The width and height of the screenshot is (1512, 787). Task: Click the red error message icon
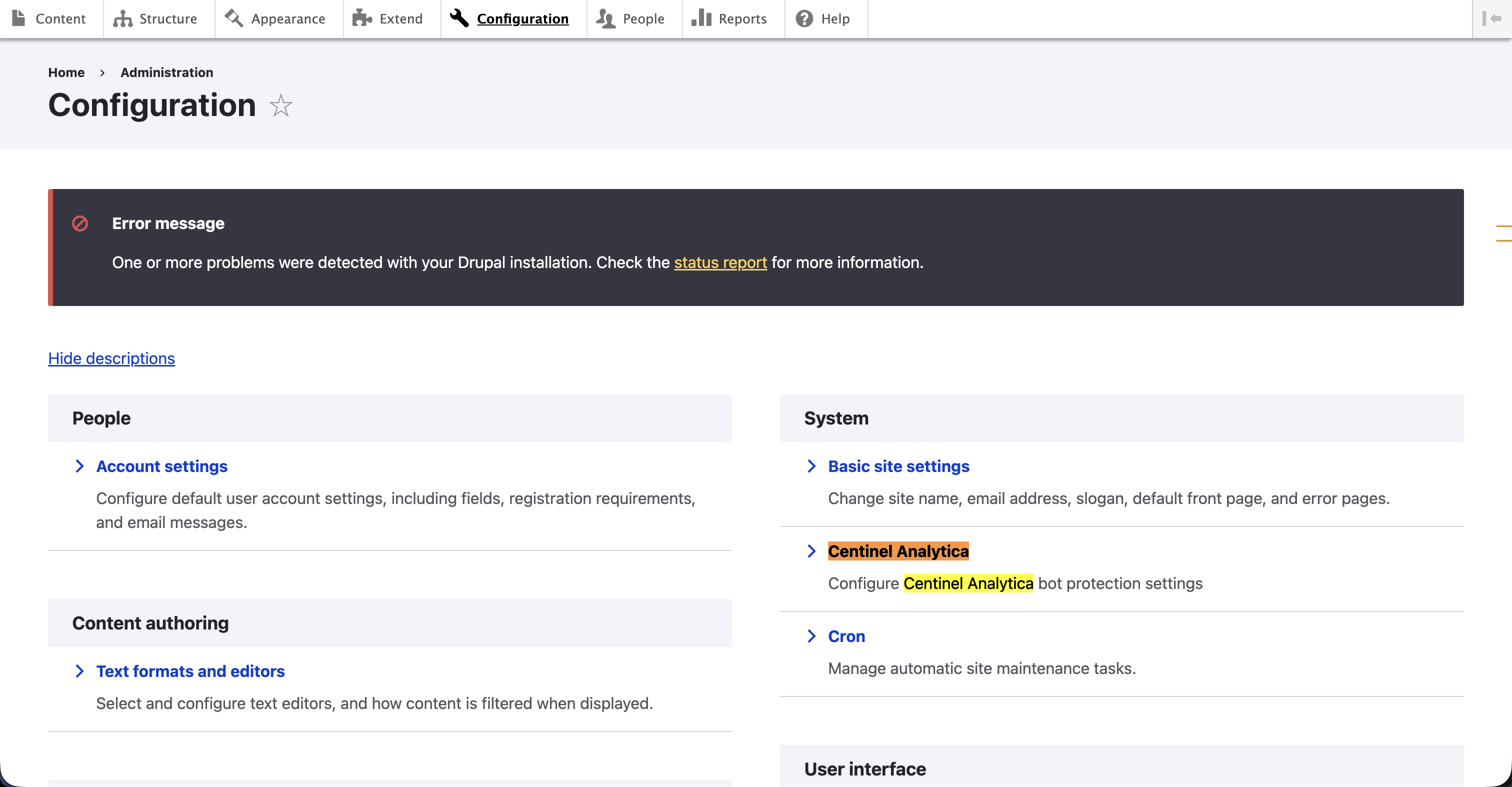tap(80, 223)
